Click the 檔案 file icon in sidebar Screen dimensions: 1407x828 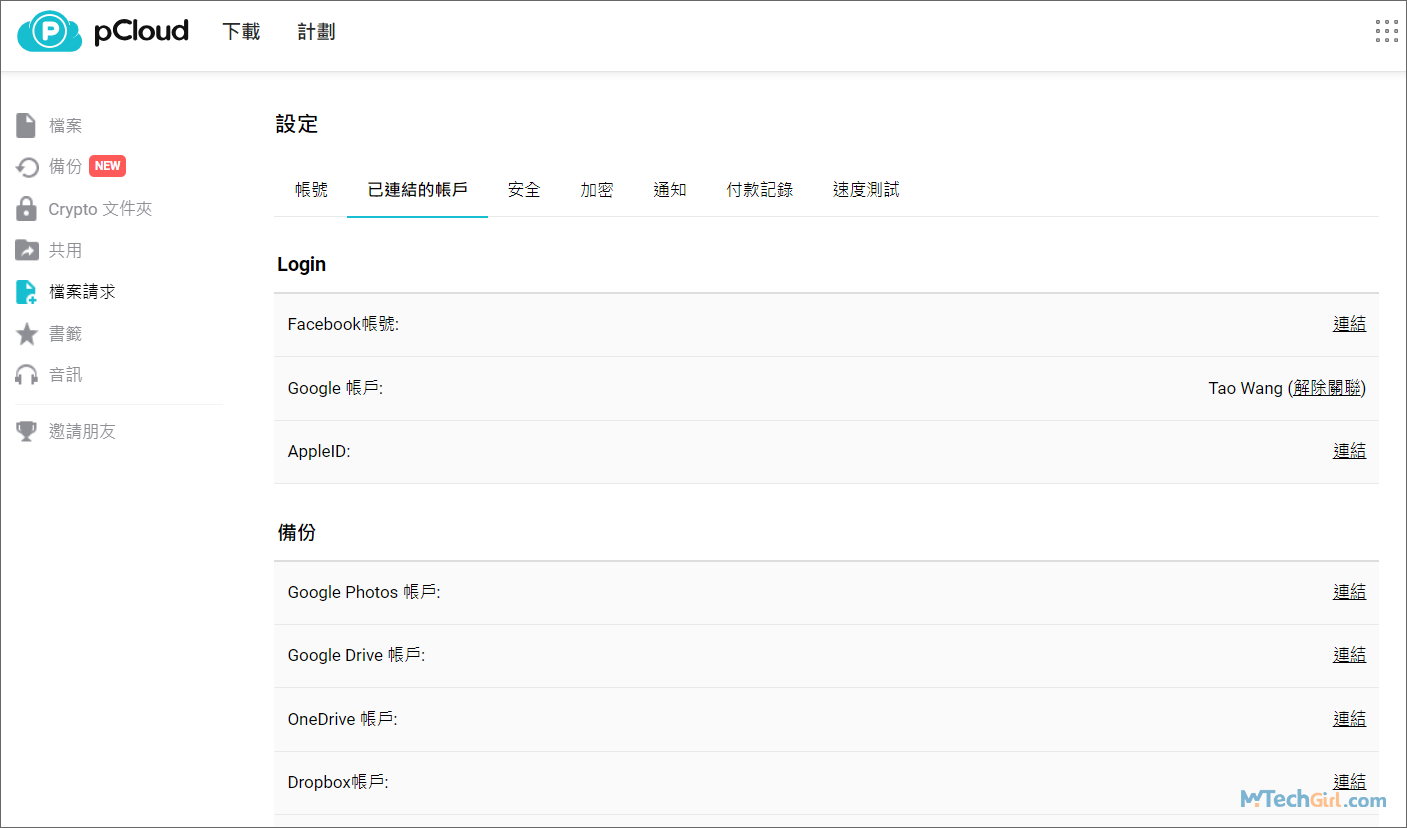pyautogui.click(x=26, y=126)
